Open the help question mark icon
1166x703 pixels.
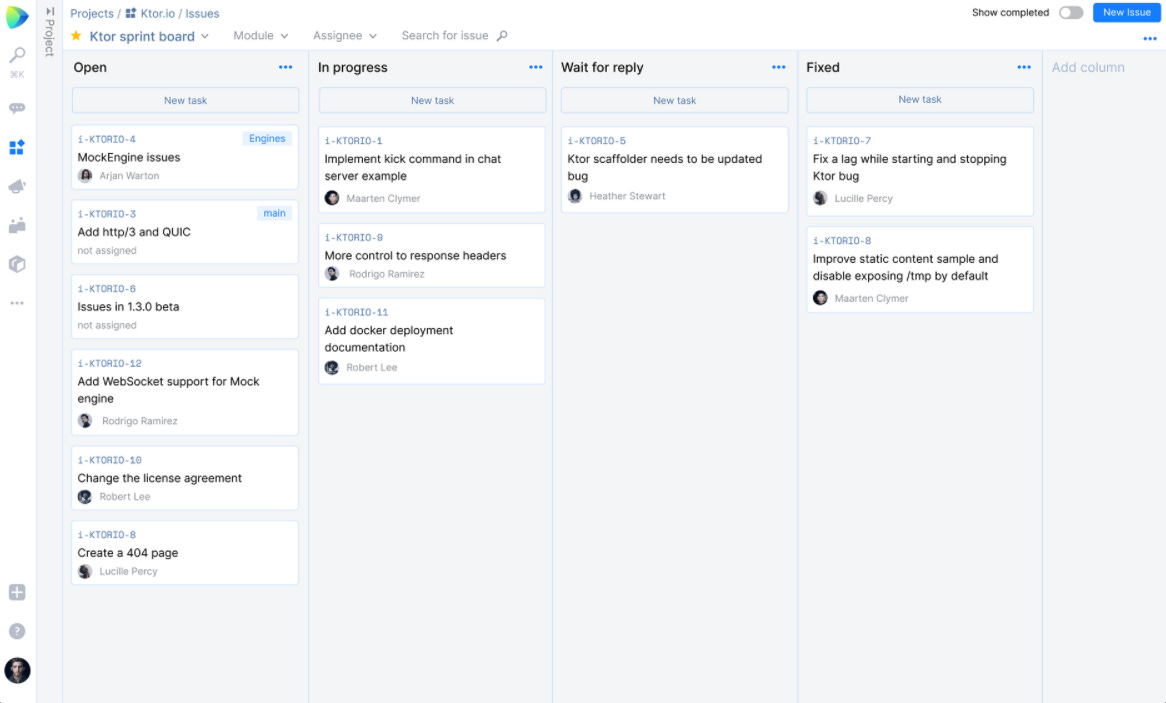(17, 631)
